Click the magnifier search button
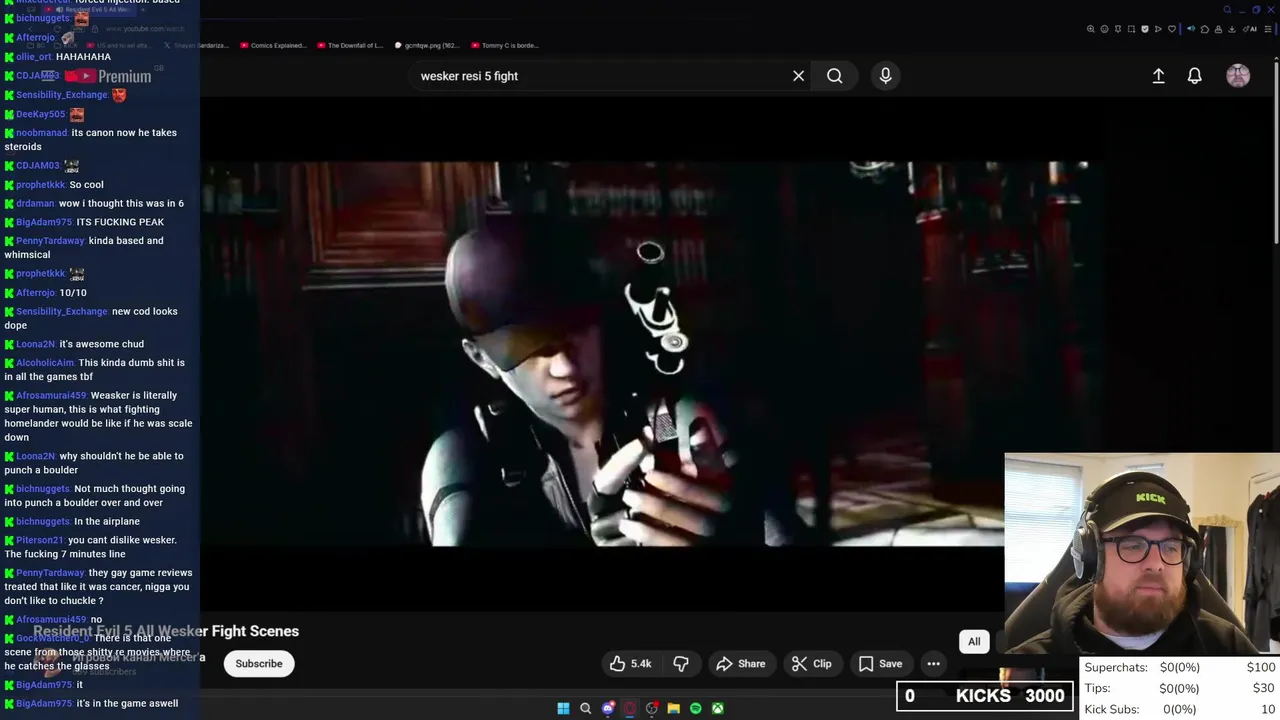 pos(834,76)
